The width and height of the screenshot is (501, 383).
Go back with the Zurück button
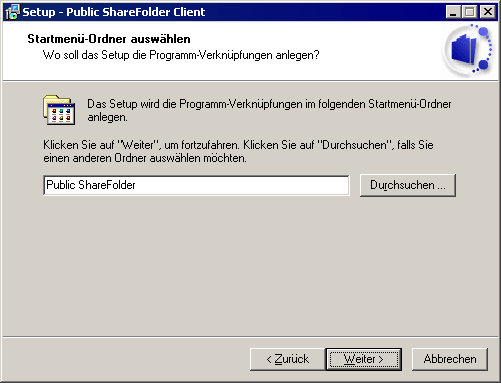point(287,359)
